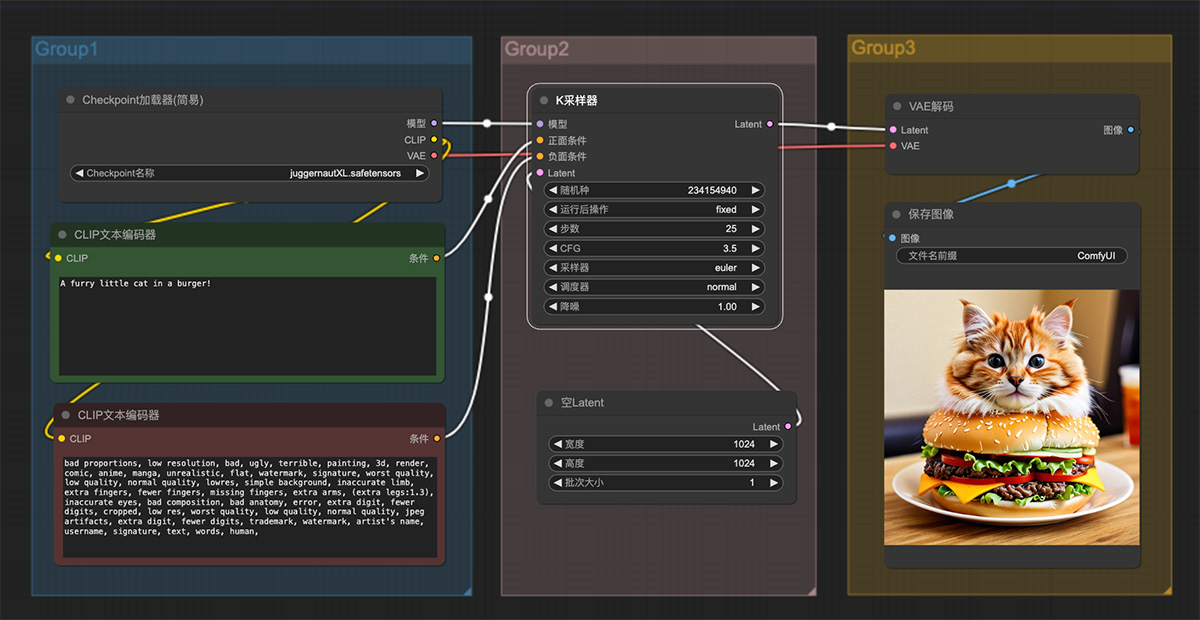Increase 步数 with the right arrow
Screen dimensions: 1200x620
(756, 229)
